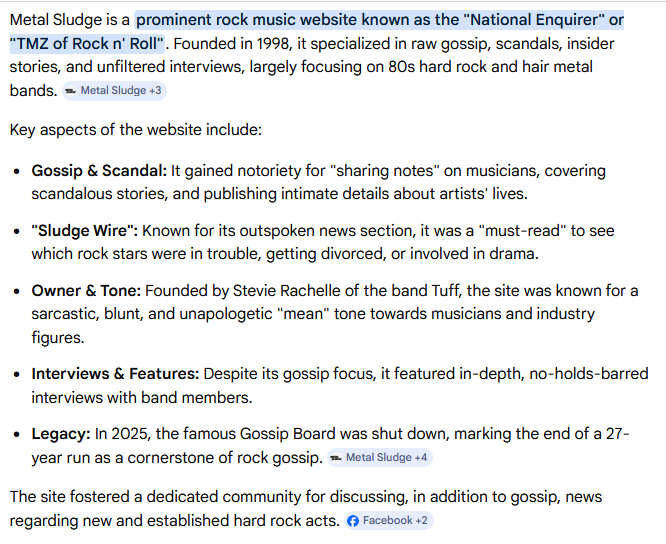This screenshot has height=544, width=666.
Task: Click the "Interviews & Features:" bold heading
Action: [115, 373]
